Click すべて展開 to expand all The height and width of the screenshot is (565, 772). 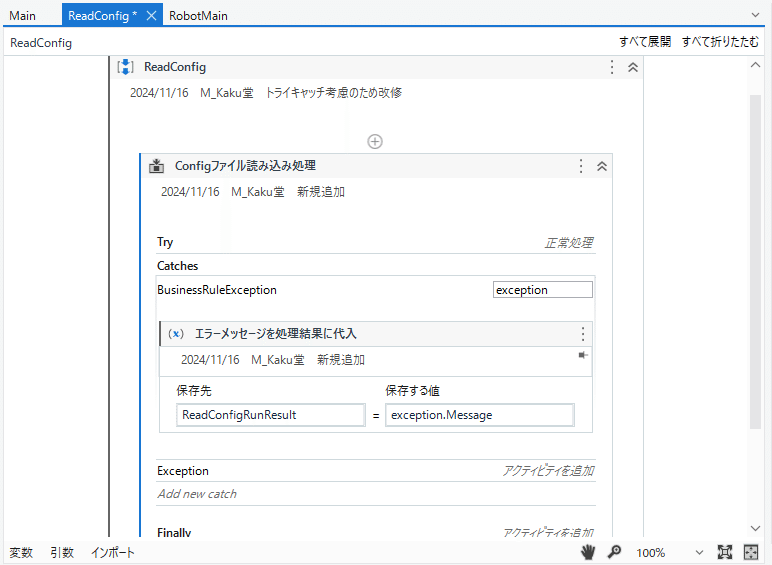pyautogui.click(x=645, y=42)
